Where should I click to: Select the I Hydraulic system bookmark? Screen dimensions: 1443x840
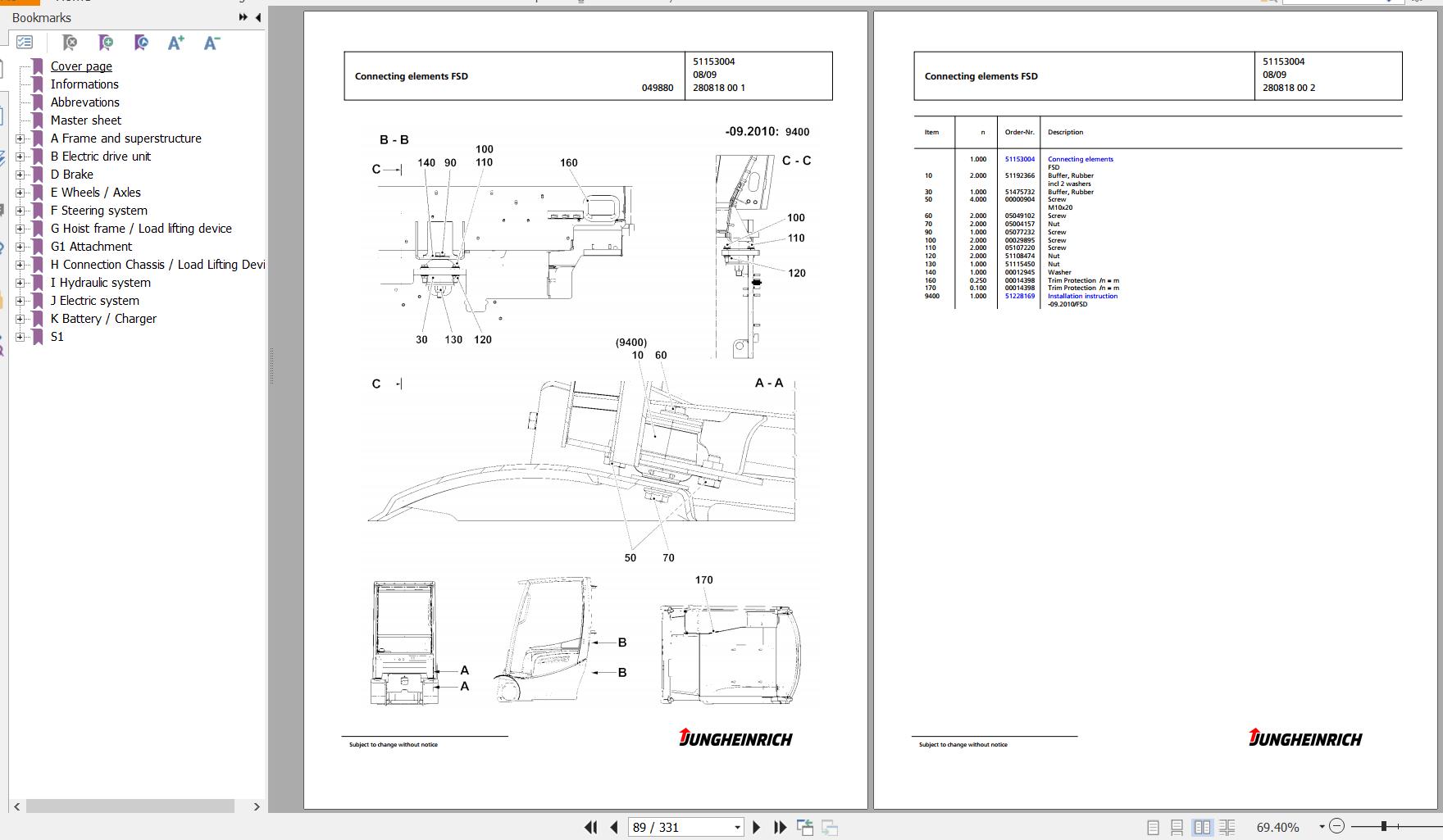[x=101, y=283]
